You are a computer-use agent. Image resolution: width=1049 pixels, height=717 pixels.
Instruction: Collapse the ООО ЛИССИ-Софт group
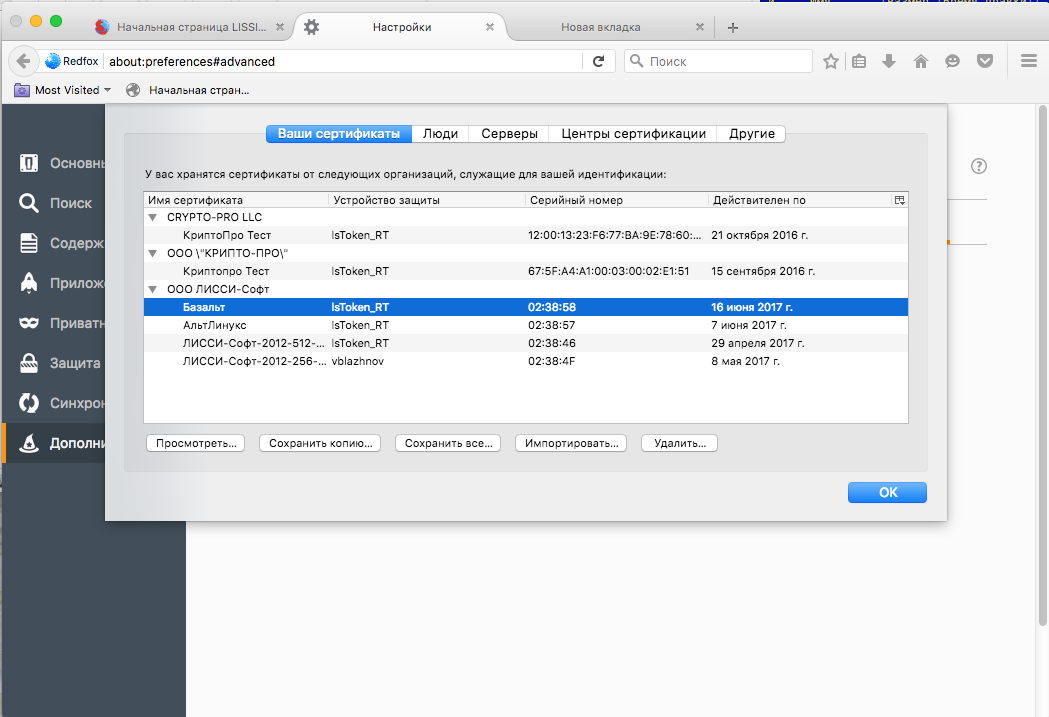coord(153,289)
